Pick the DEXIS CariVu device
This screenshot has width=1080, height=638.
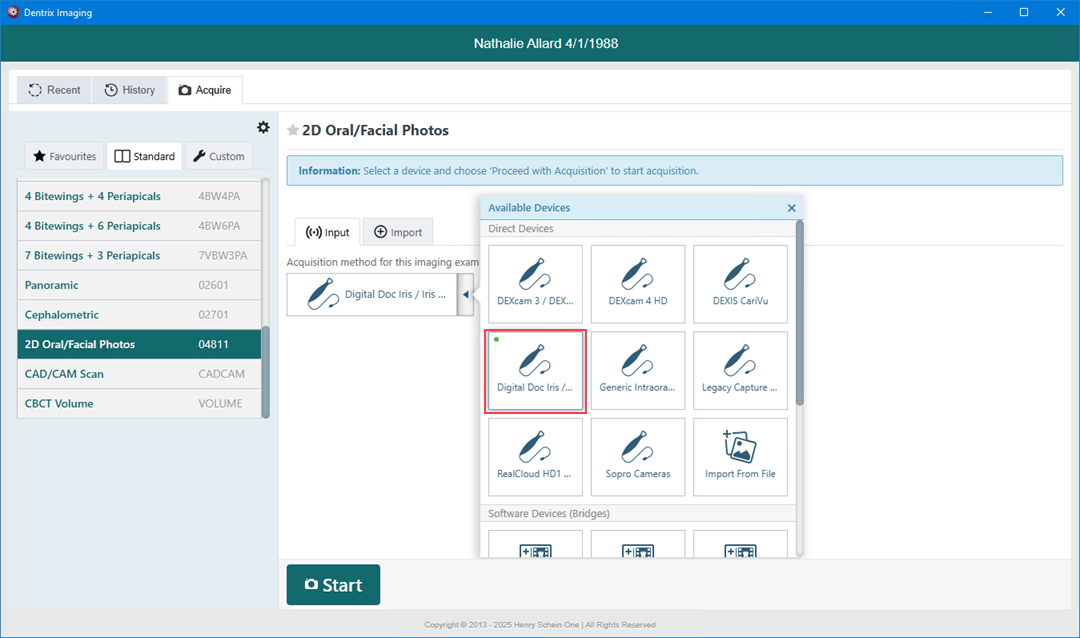tap(740, 284)
